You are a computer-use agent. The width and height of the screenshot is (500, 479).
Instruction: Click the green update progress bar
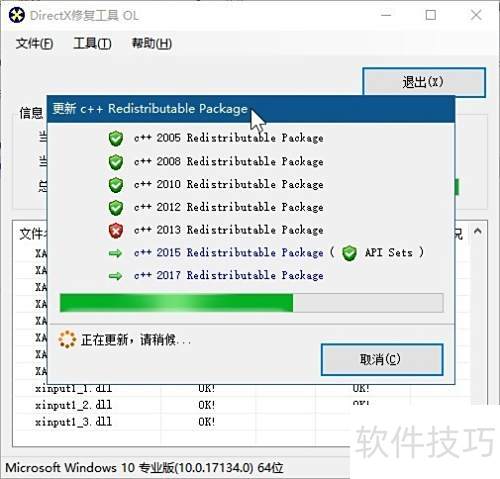(x=251, y=303)
